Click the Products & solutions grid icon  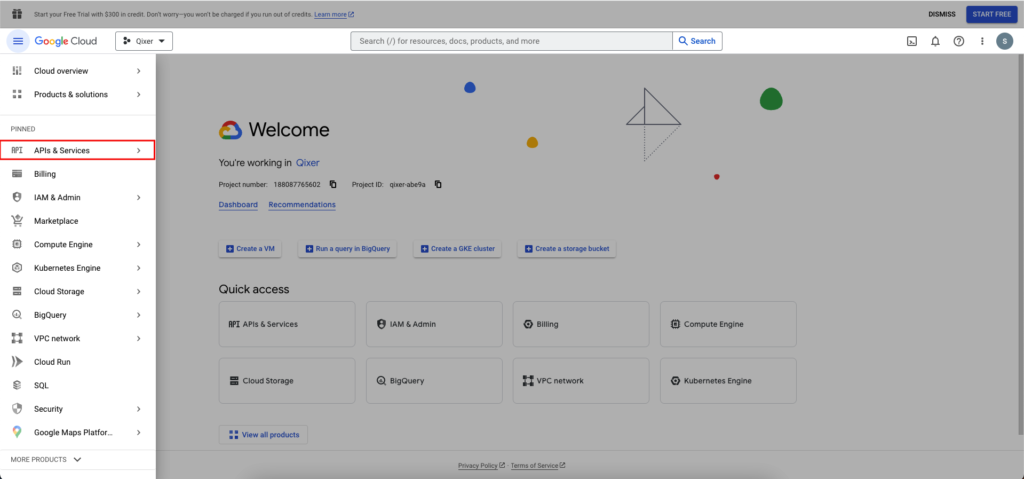(x=18, y=94)
